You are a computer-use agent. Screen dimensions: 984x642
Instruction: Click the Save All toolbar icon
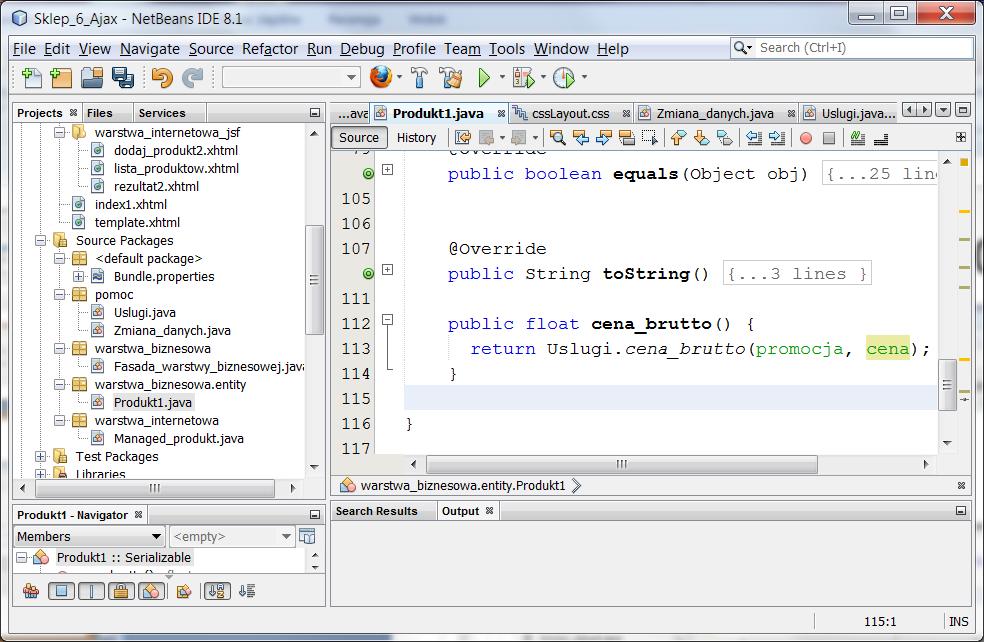click(122, 77)
